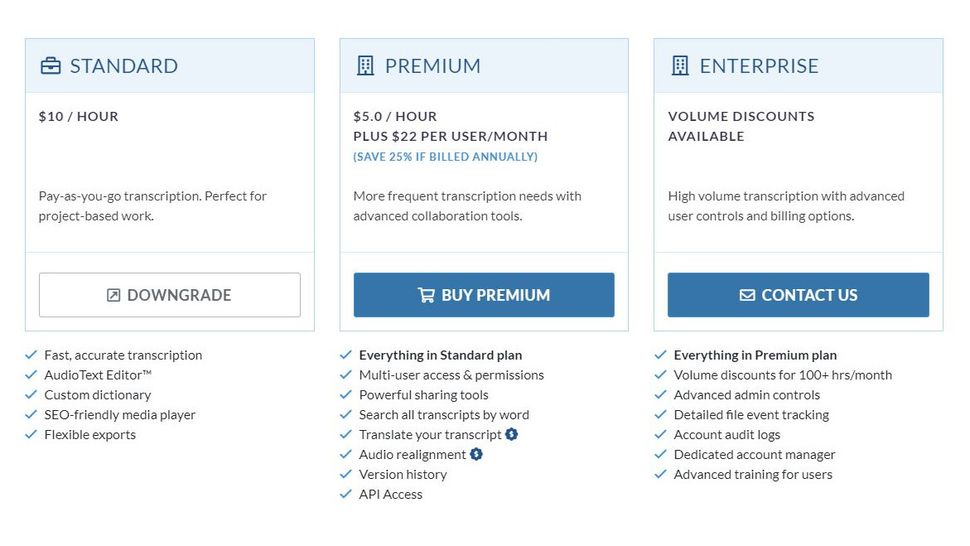This screenshot has height=546, width=970.
Task: Click the badge icon after Translate your transcript
Action: (x=512, y=434)
